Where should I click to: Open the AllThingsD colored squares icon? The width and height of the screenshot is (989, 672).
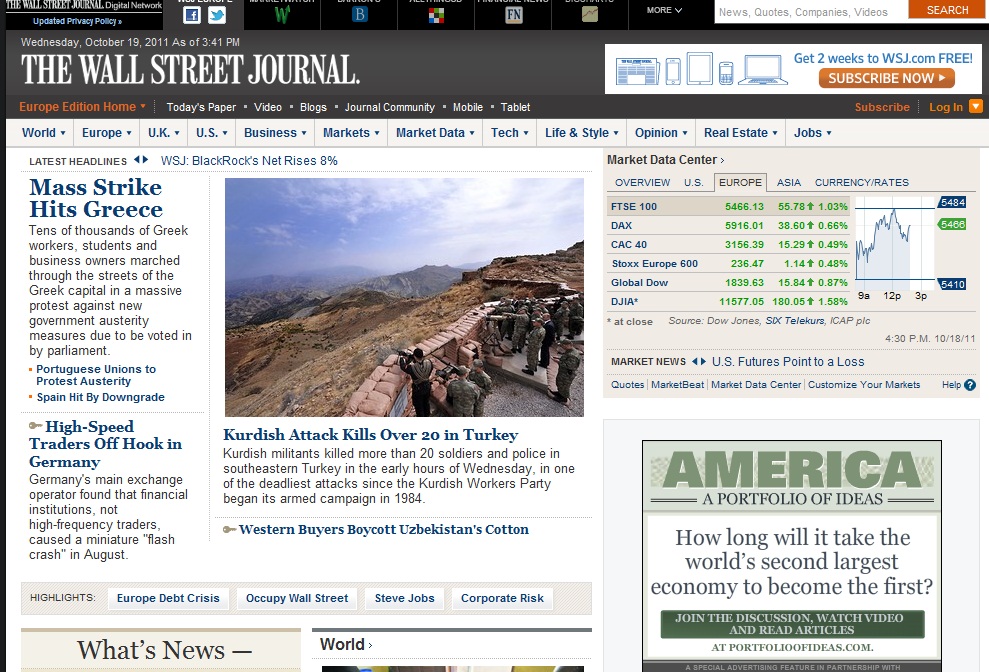pos(436,15)
